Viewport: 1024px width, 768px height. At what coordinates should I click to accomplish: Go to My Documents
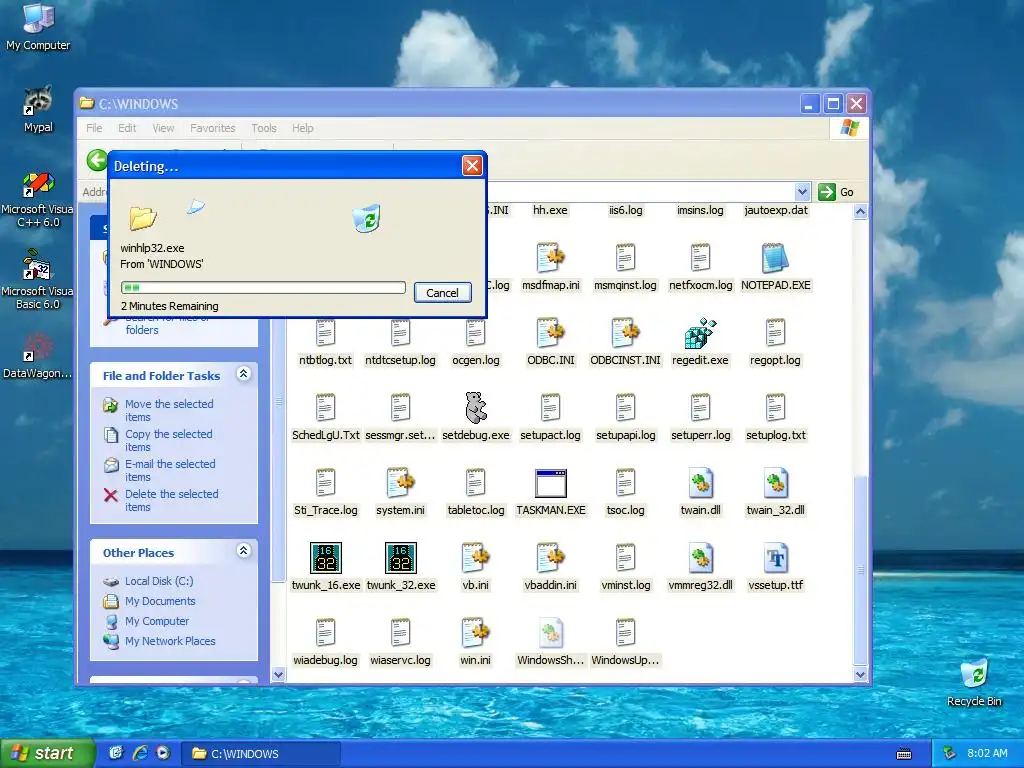pos(160,601)
